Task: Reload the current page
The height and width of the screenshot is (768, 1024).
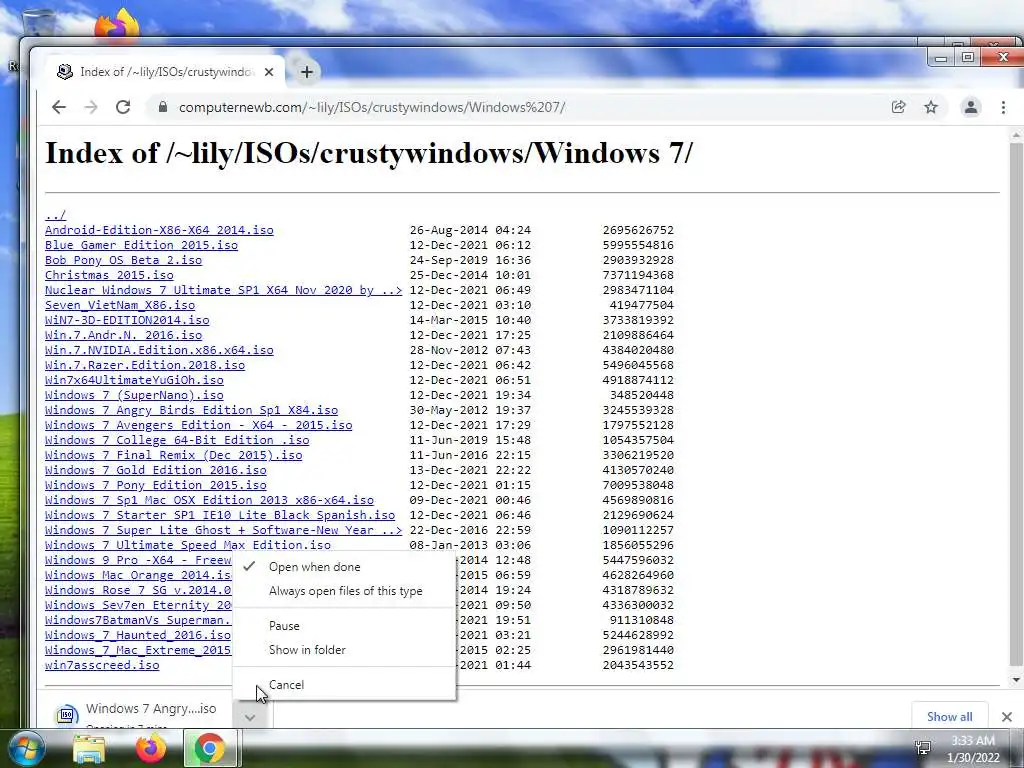Action: pos(123,107)
